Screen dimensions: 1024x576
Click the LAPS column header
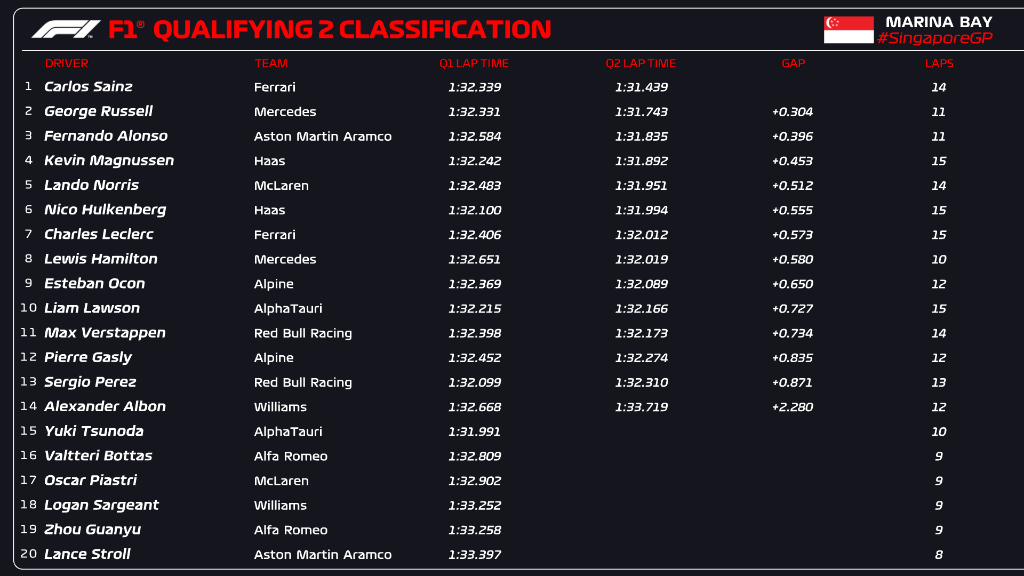(x=939, y=63)
